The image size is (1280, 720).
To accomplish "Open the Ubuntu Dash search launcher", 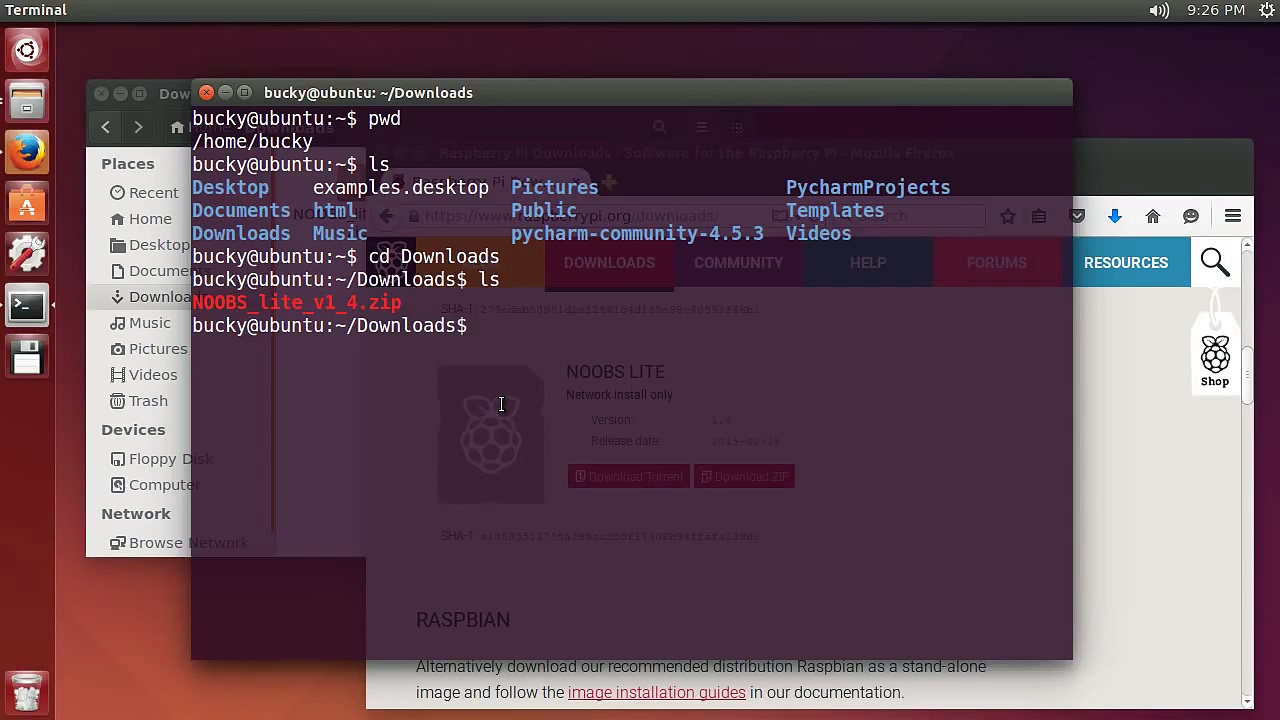I will (27, 49).
